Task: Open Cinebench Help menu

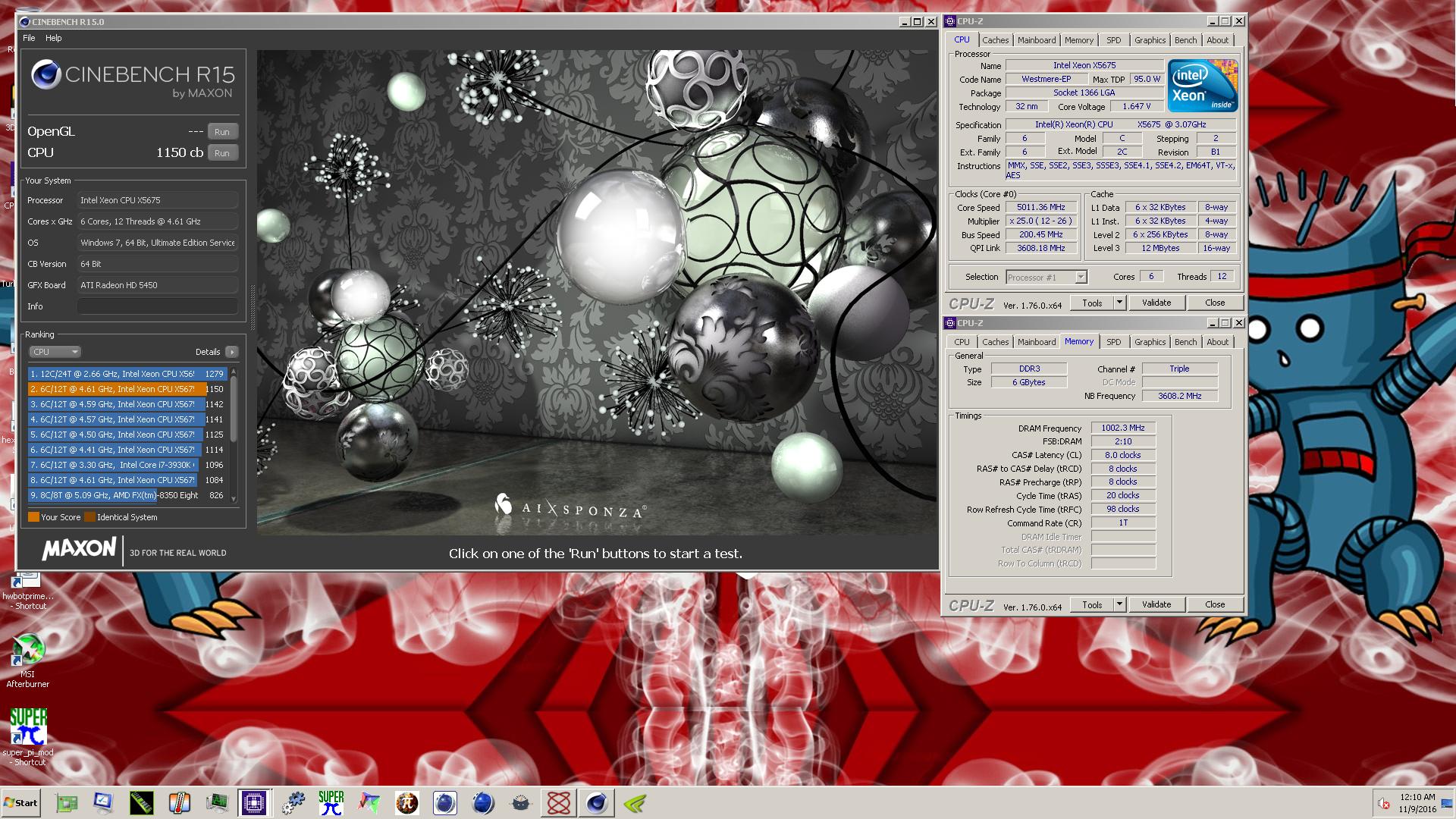Action: (53, 38)
